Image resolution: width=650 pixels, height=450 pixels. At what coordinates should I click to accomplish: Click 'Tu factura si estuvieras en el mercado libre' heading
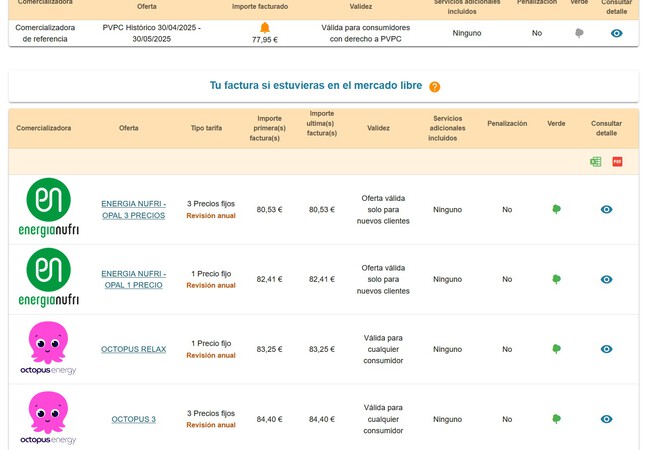click(315, 85)
